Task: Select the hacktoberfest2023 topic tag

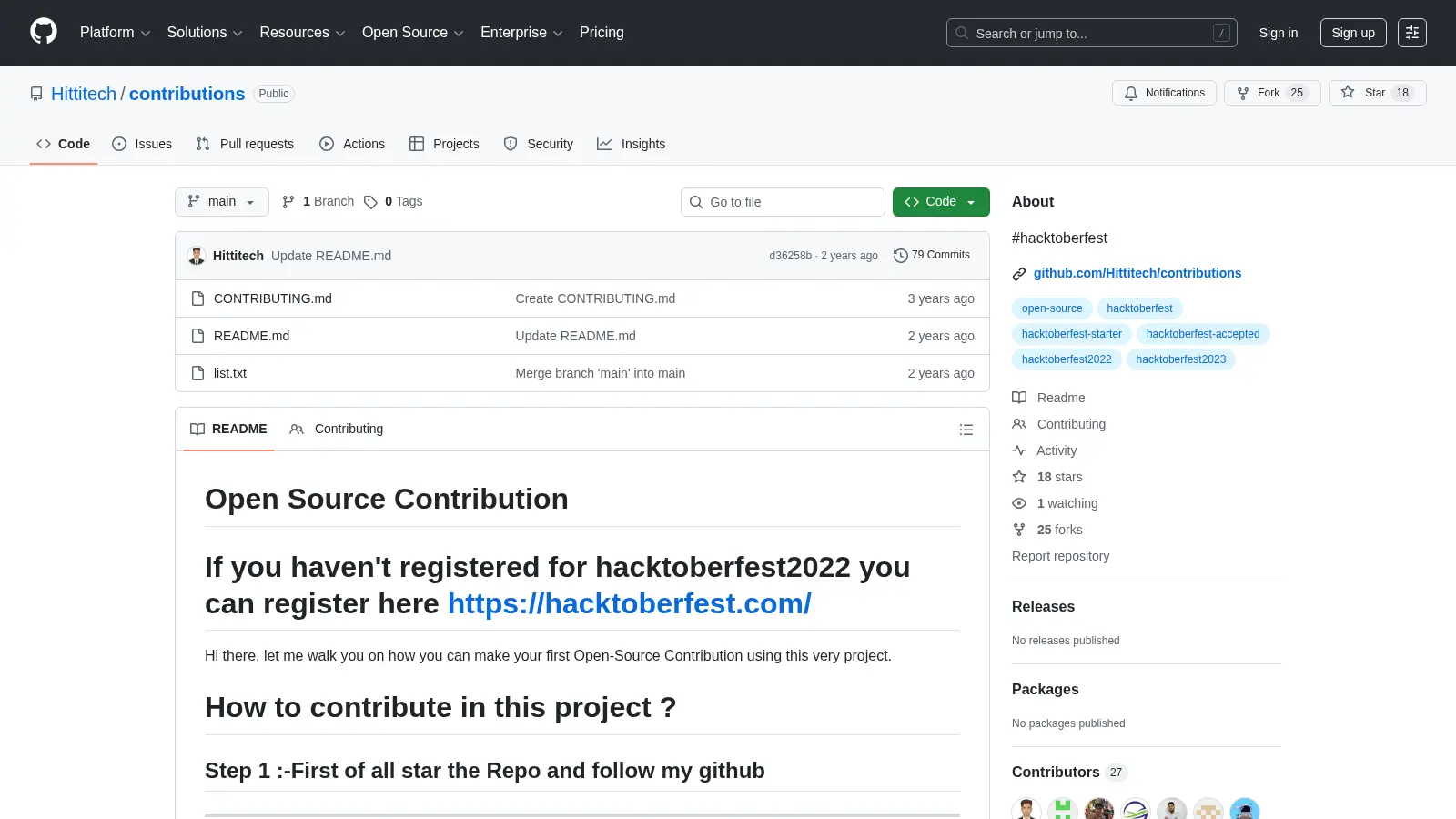Action: tap(1180, 359)
